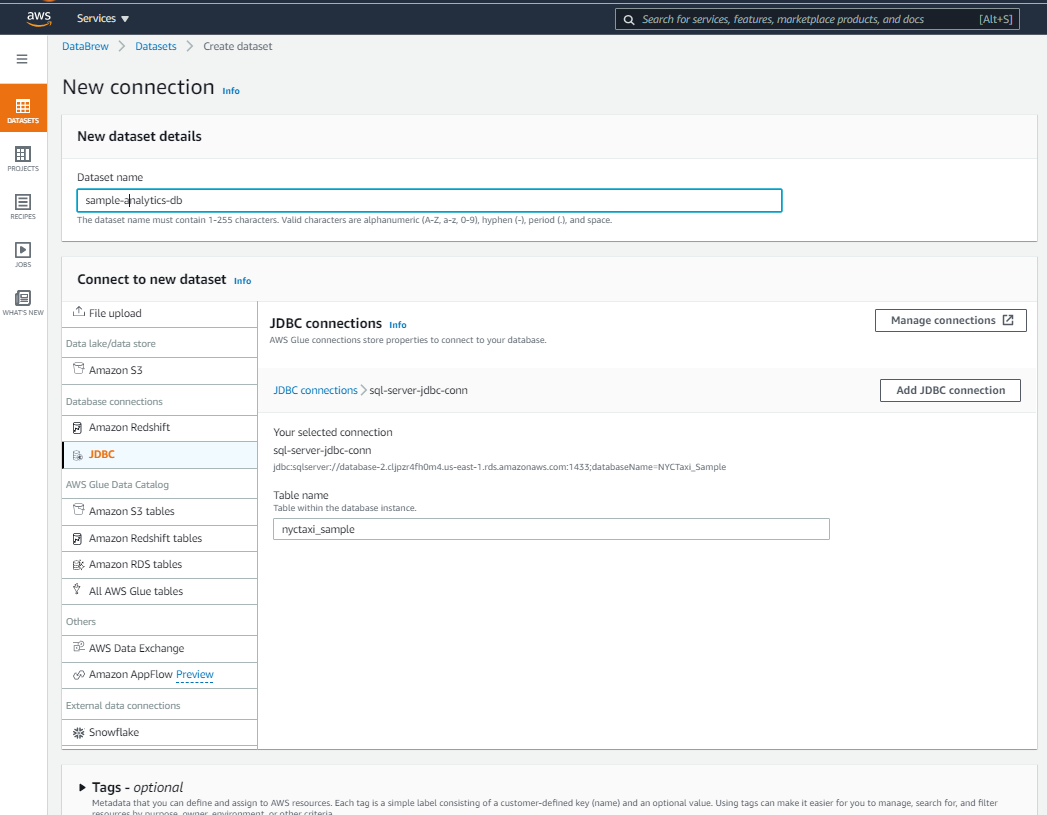Open the Services dropdown
The height and width of the screenshot is (815, 1047).
[x=97, y=17]
